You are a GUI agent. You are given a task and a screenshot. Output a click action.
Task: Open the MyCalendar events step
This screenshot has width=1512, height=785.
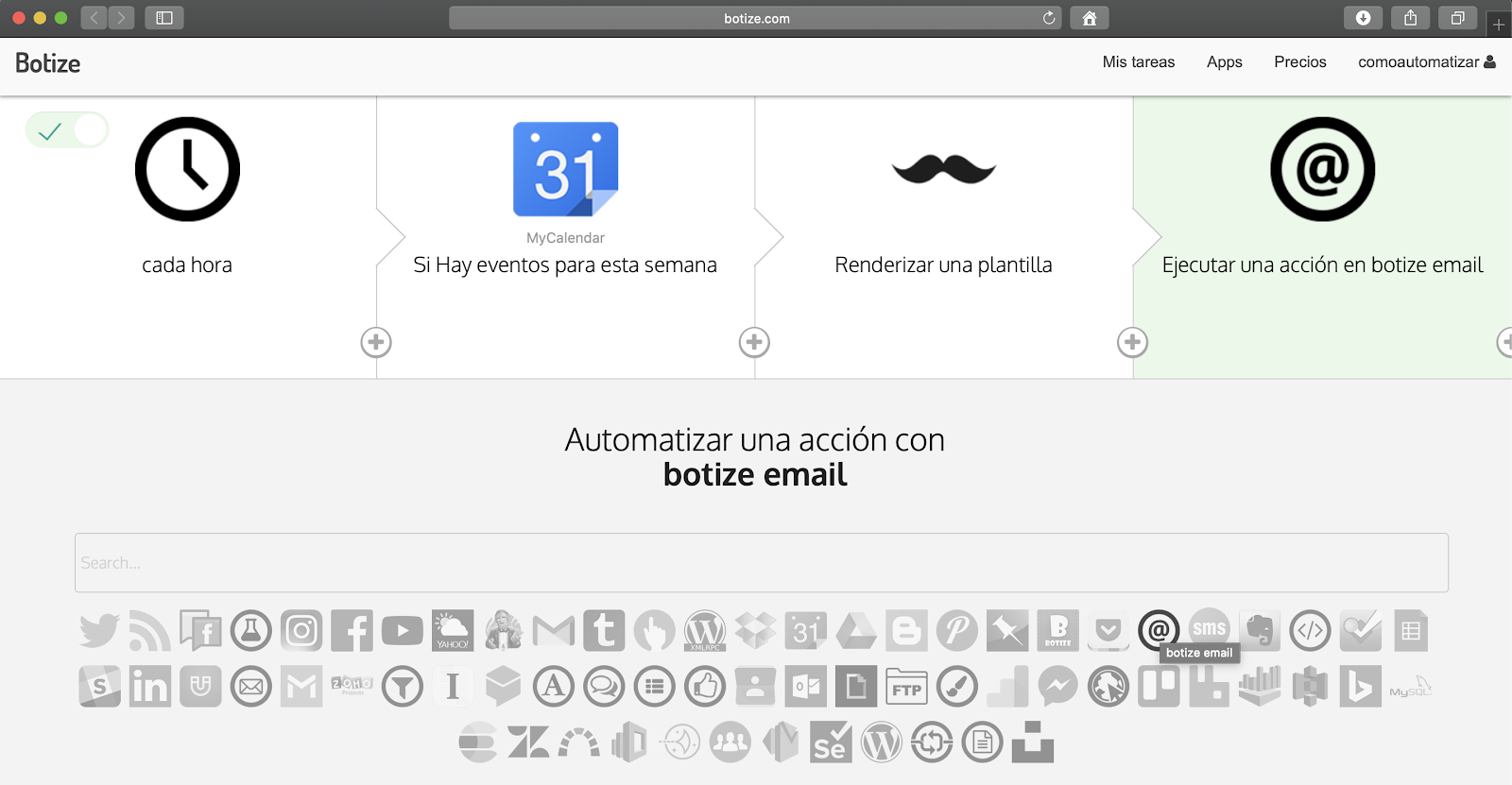tap(565, 169)
